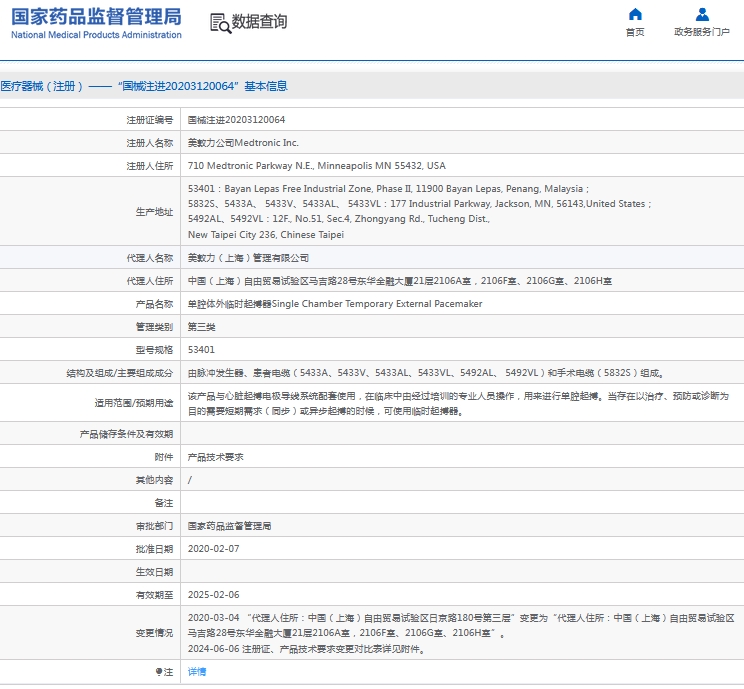
Task: Click the 变更情况 row label
Action: tap(155, 633)
